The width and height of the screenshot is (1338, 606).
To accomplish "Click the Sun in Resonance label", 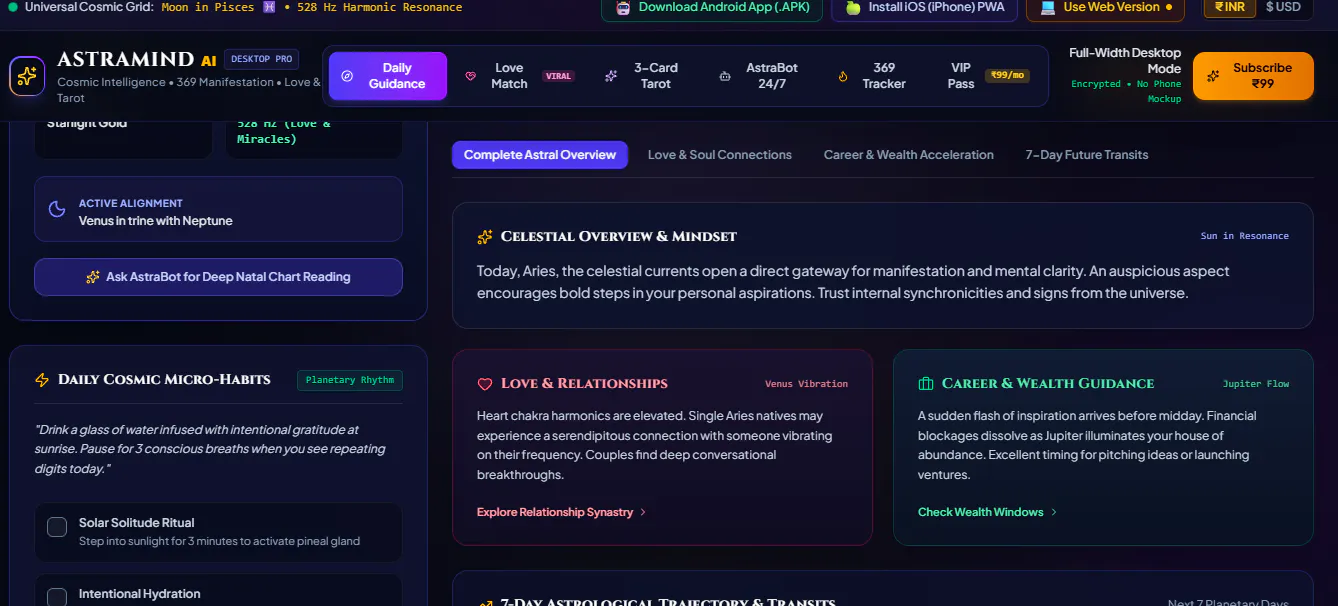I will (1245, 236).
